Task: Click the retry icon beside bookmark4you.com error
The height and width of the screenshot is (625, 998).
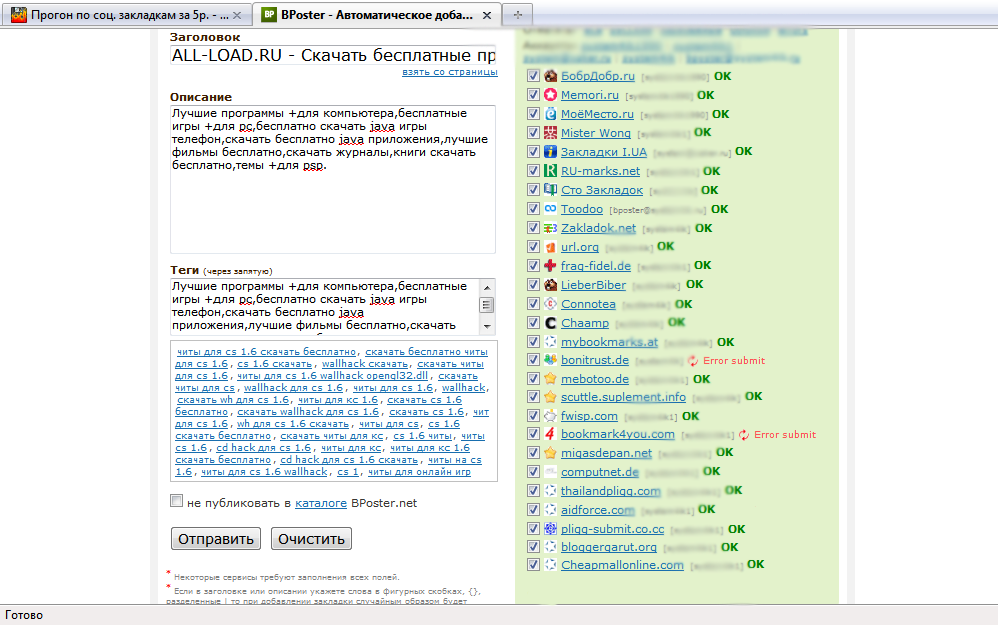Action: pos(744,435)
